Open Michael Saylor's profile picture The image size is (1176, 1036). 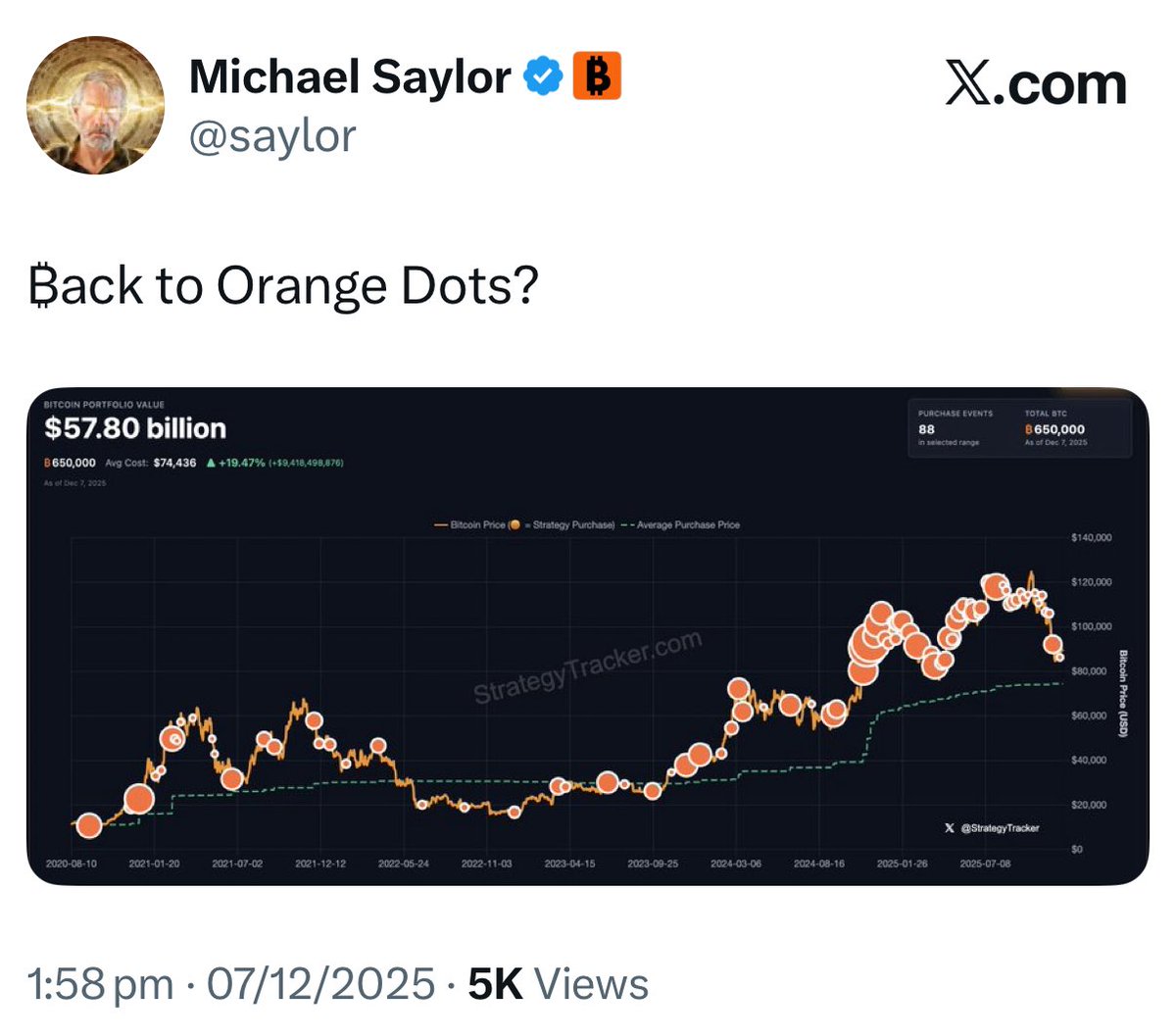click(x=95, y=106)
